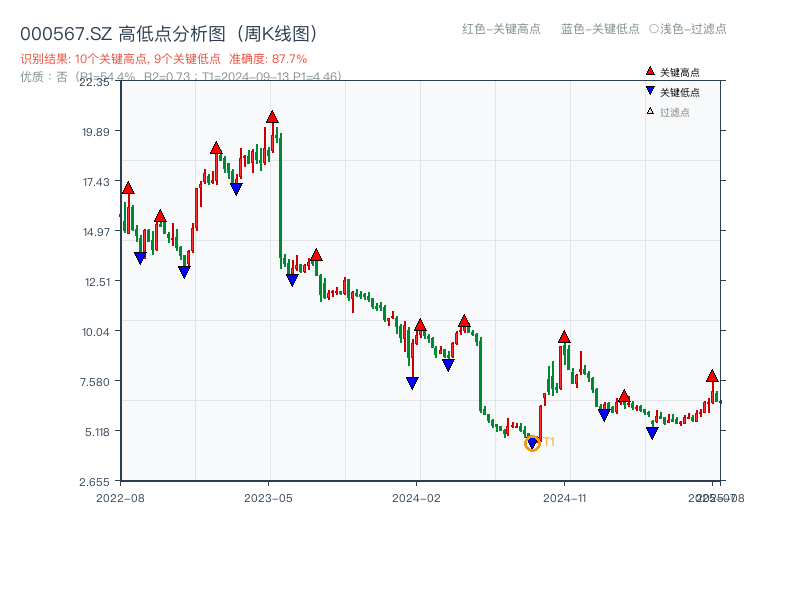Viewport: 800px width, 600px height.
Task: Click the blue low marker near the 7.58 level
Action: click(411, 382)
